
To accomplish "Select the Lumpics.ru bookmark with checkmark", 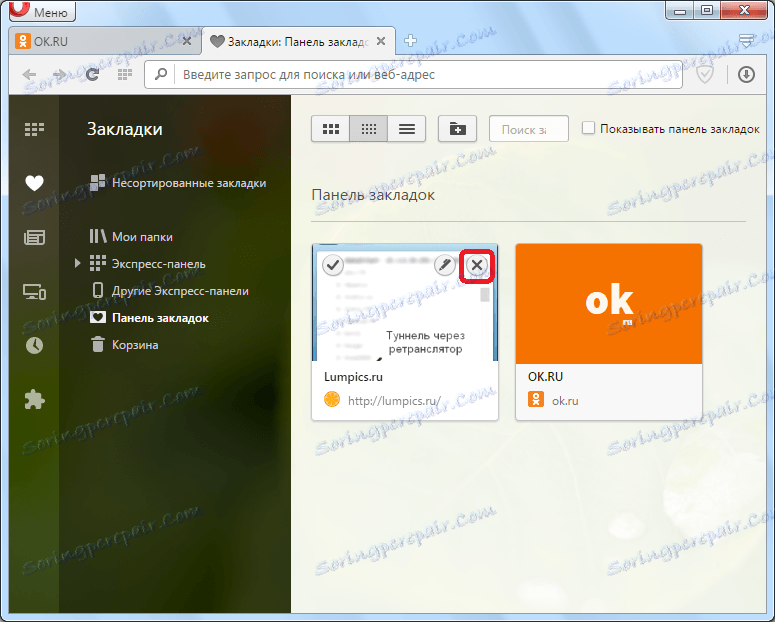I will (x=333, y=265).
